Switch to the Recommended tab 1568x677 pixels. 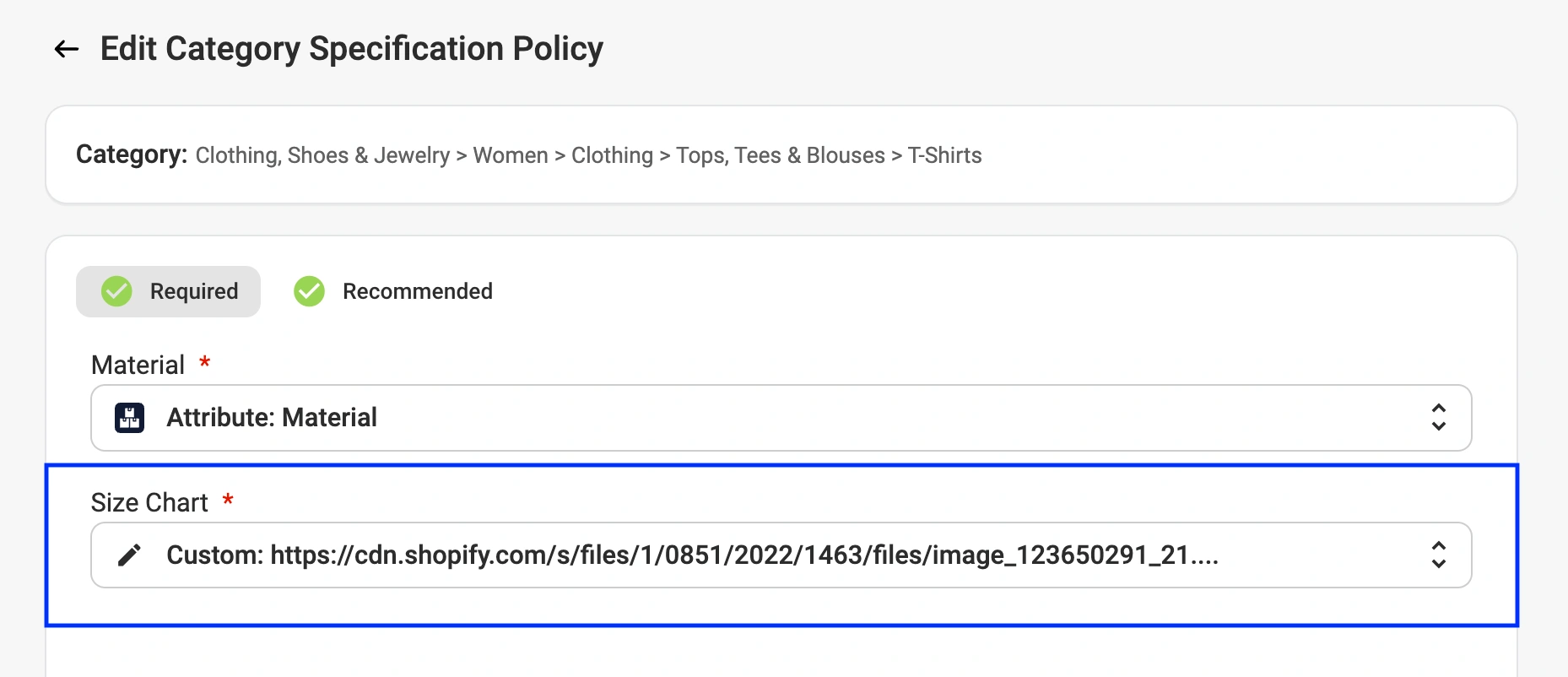coord(417,291)
